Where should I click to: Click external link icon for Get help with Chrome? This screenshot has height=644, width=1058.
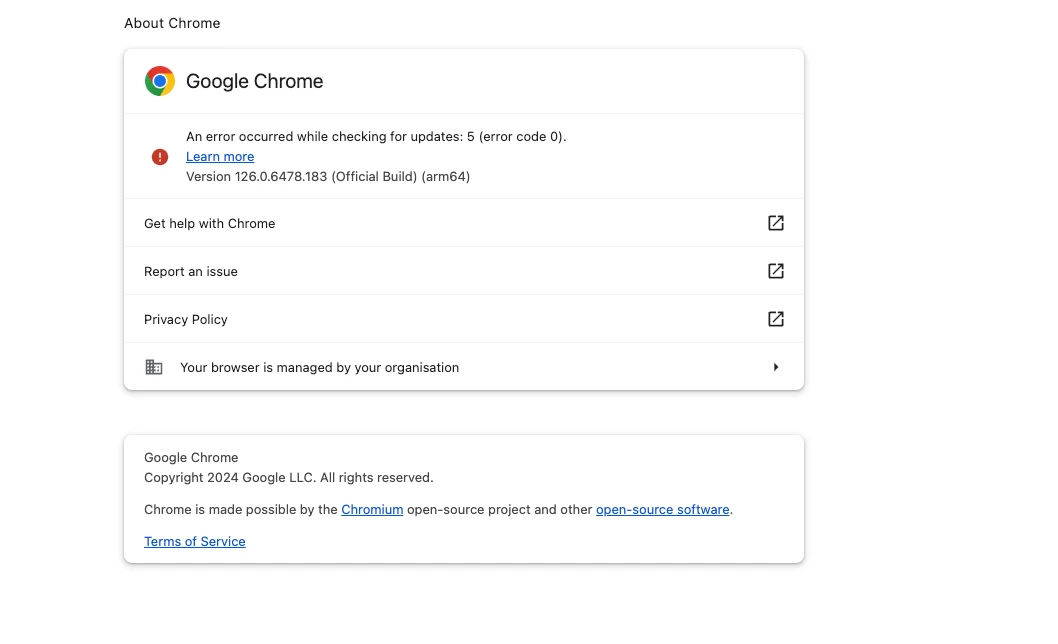[776, 223]
